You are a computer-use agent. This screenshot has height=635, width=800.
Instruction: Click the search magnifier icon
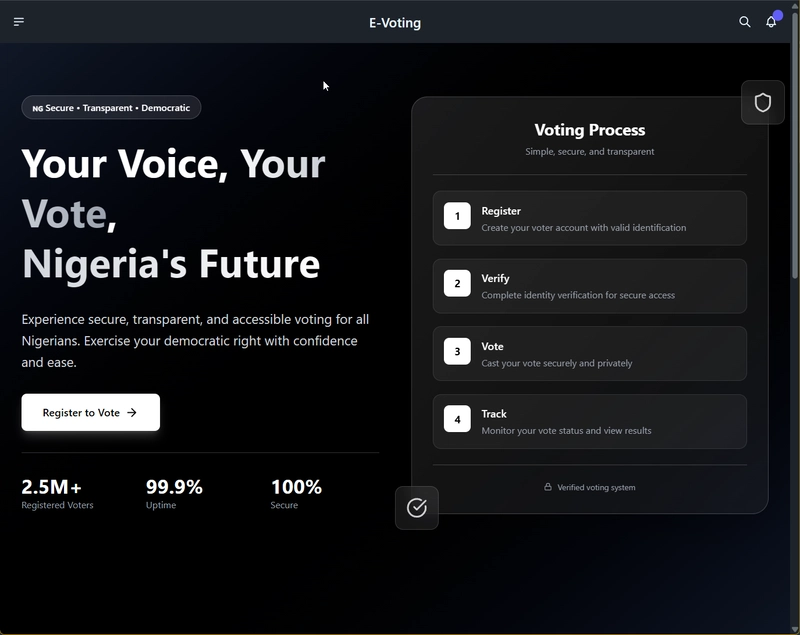coord(744,22)
